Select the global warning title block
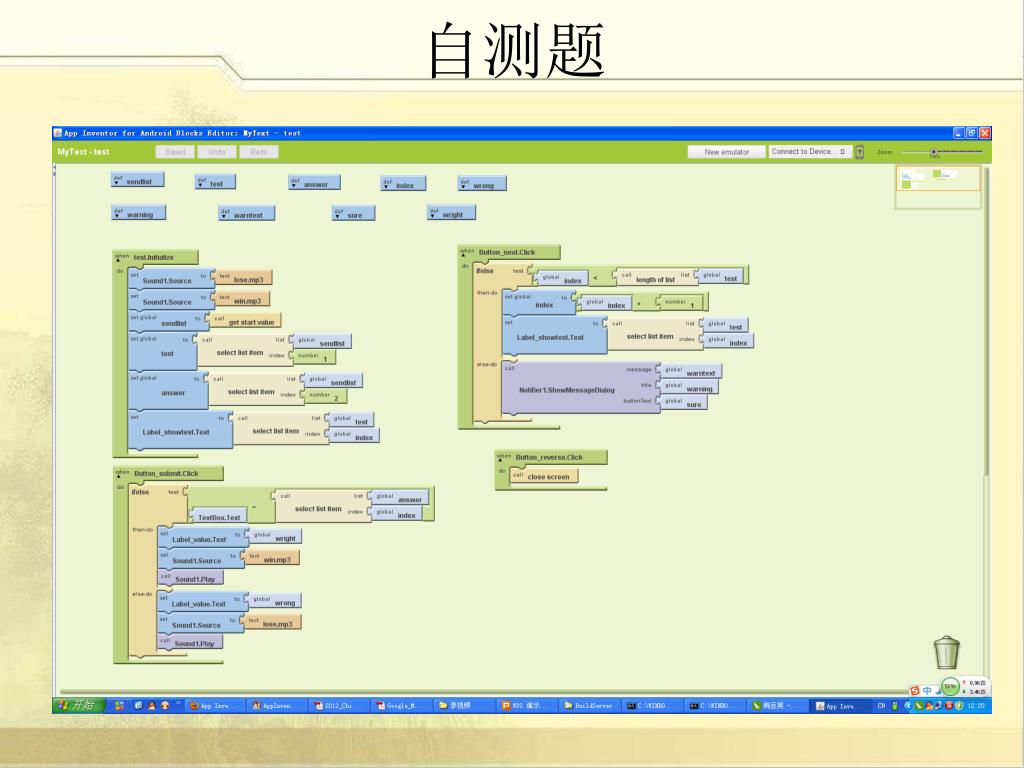This screenshot has width=1024, height=768. pos(690,387)
